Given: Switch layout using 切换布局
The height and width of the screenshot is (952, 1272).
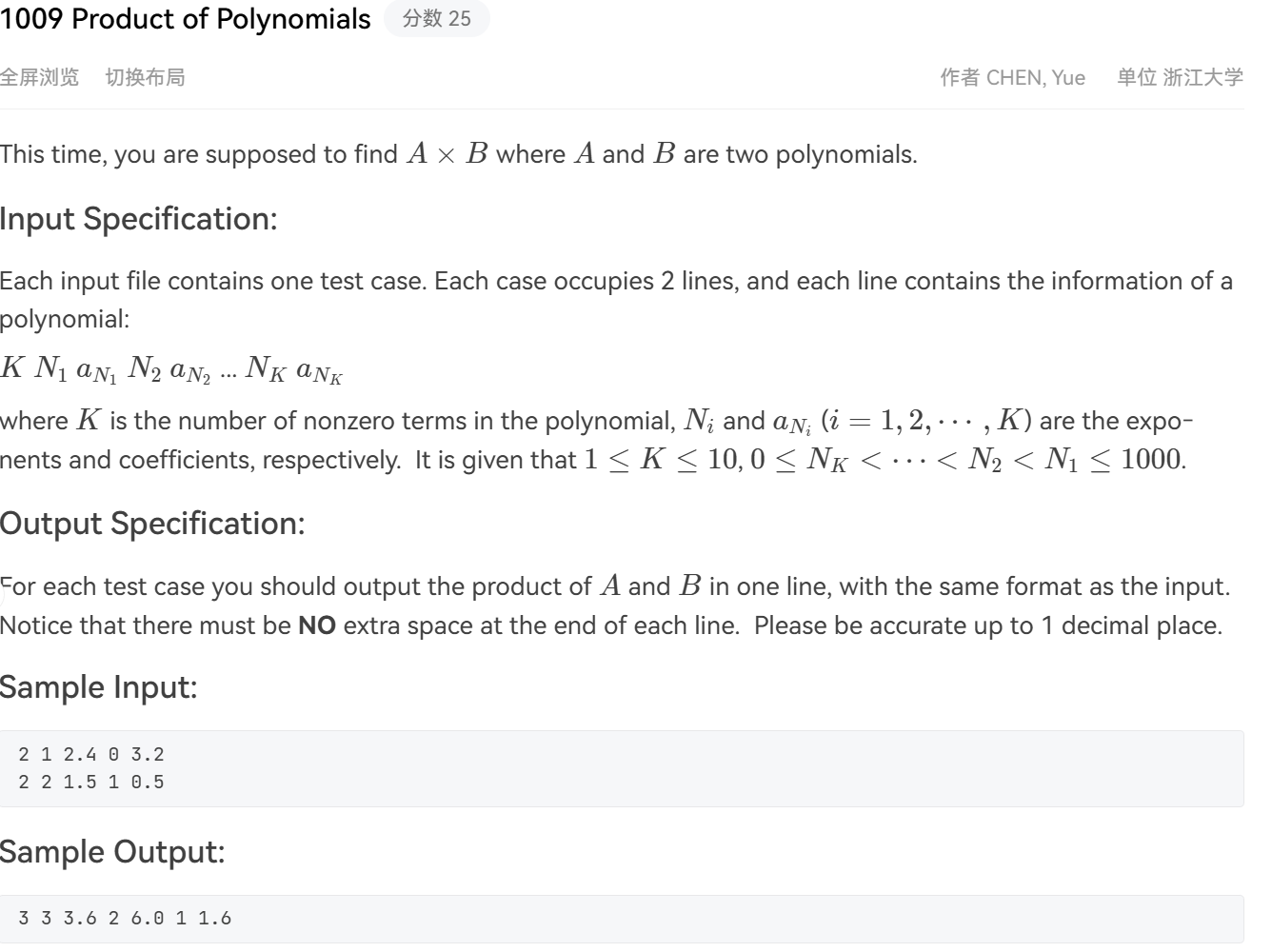Looking at the screenshot, I should [145, 77].
